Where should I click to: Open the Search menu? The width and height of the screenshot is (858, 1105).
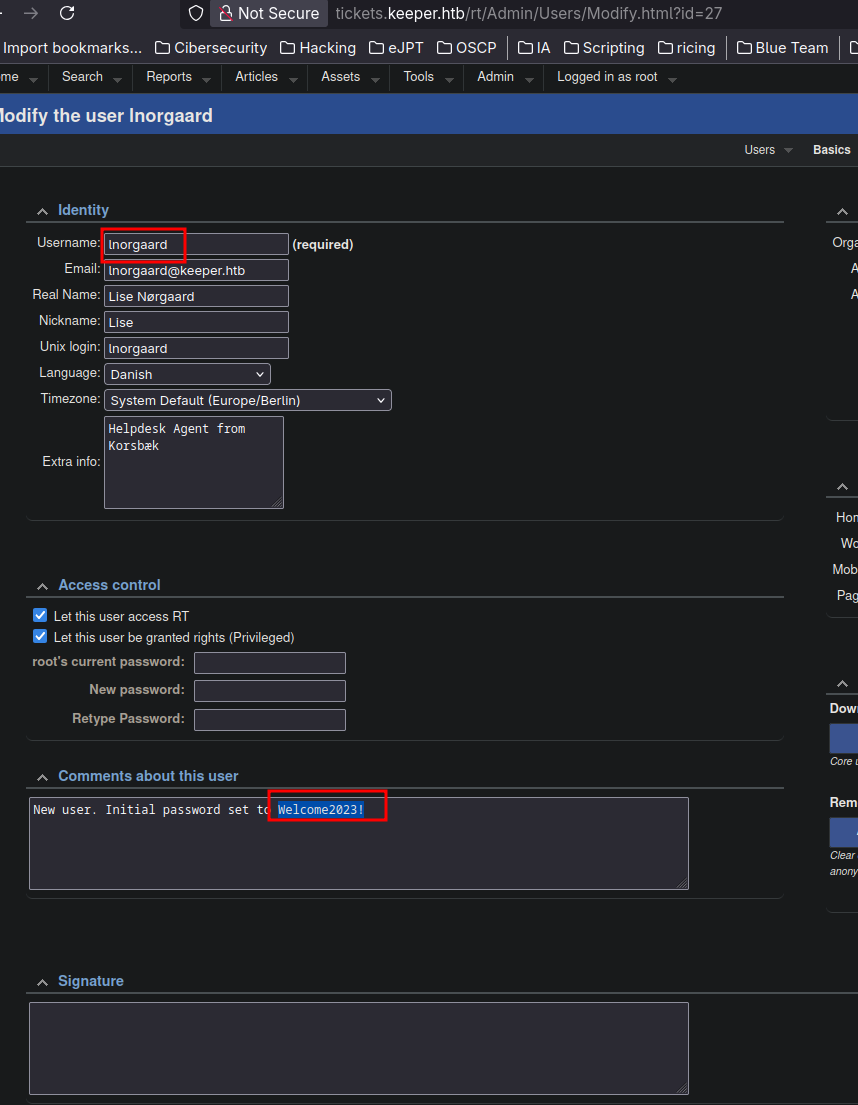92,77
